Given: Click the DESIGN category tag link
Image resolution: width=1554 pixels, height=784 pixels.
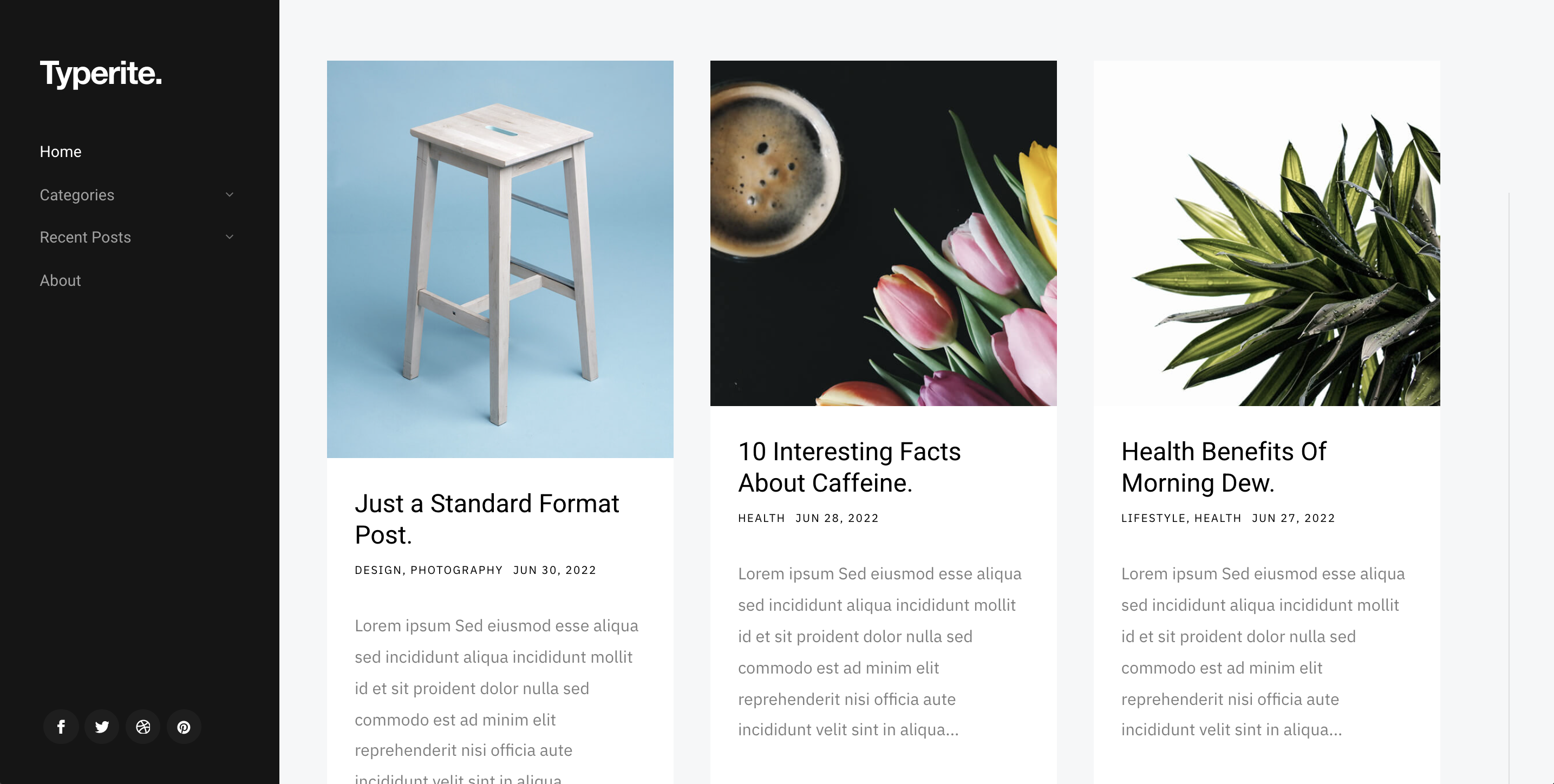Looking at the screenshot, I should [378, 570].
